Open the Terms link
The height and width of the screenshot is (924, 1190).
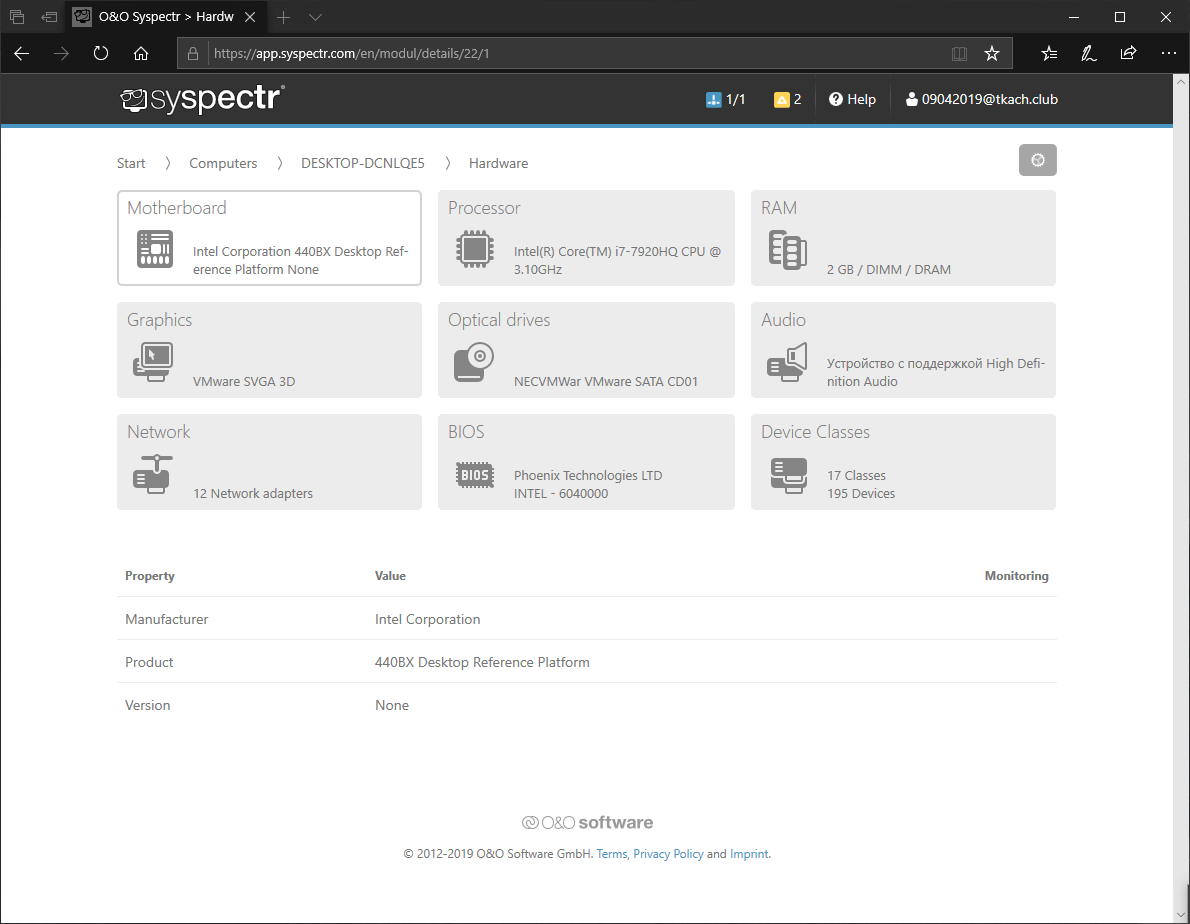click(612, 853)
